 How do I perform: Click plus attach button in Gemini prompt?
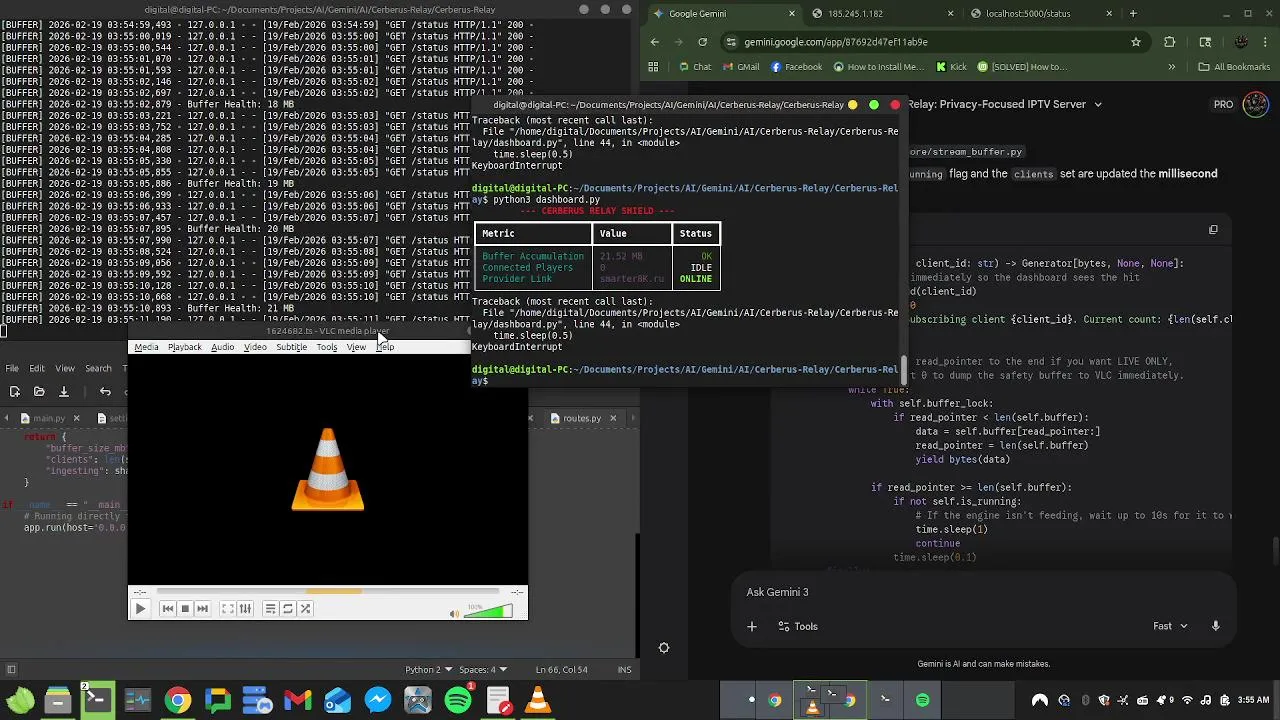(x=752, y=626)
